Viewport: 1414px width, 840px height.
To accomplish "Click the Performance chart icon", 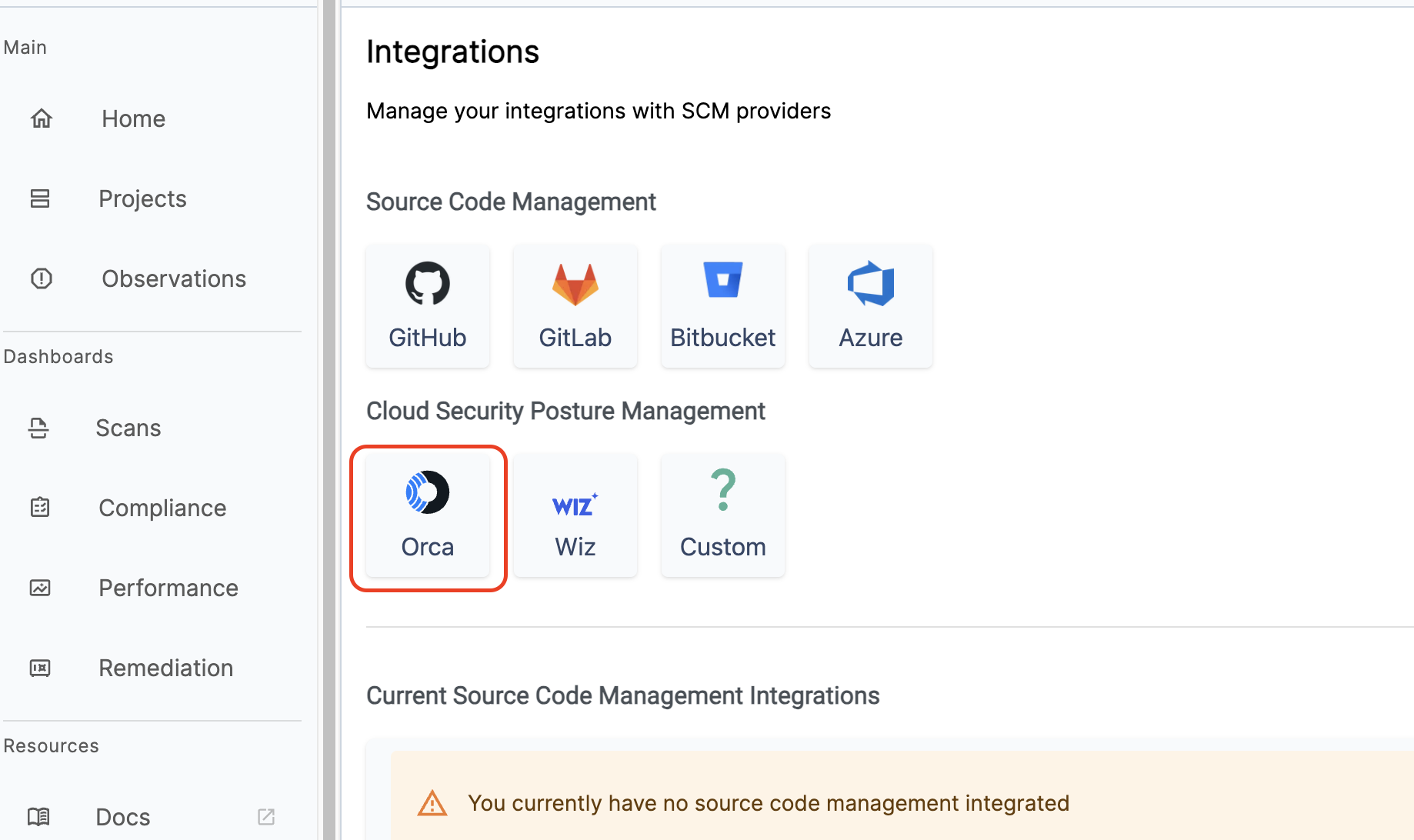I will pos(40,588).
